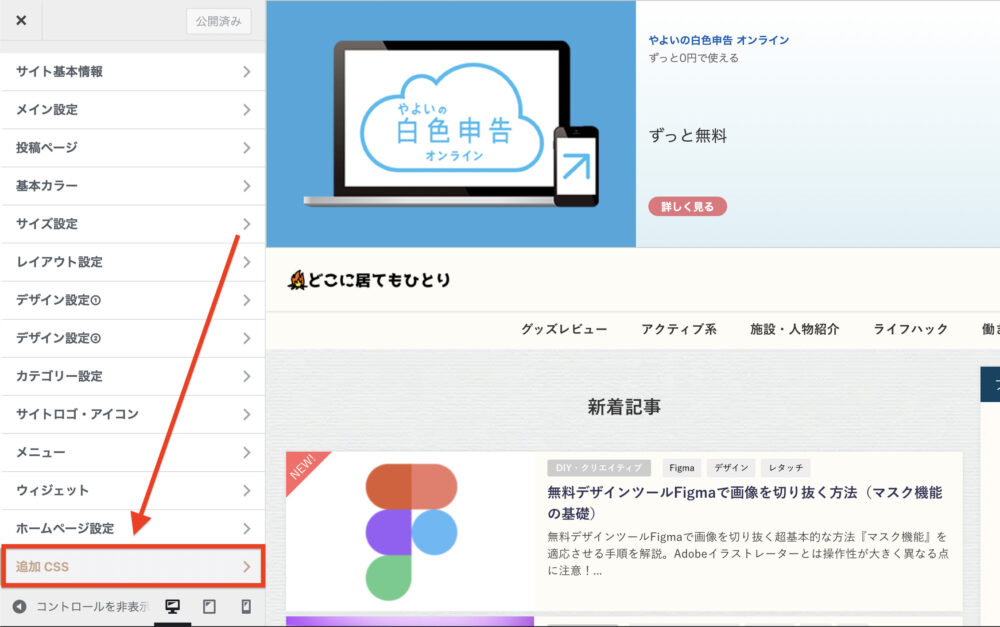1000x627 pixels.
Task: Click the 公開済み publish button
Action: (x=218, y=21)
